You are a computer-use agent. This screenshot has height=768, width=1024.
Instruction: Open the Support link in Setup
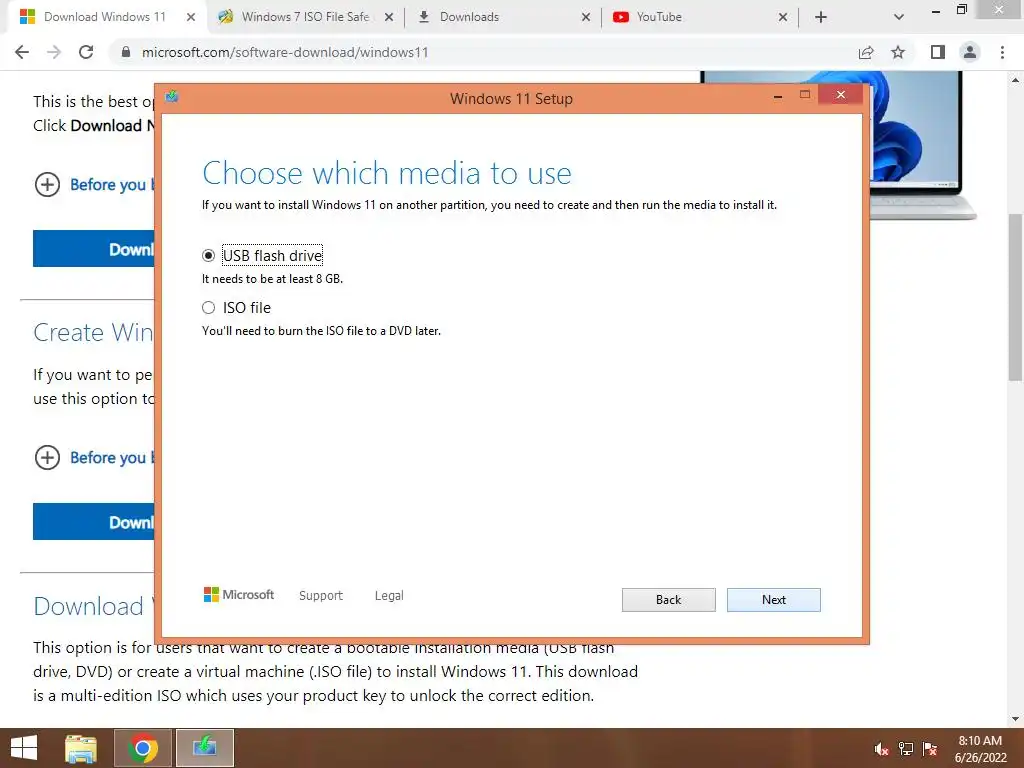pos(321,596)
